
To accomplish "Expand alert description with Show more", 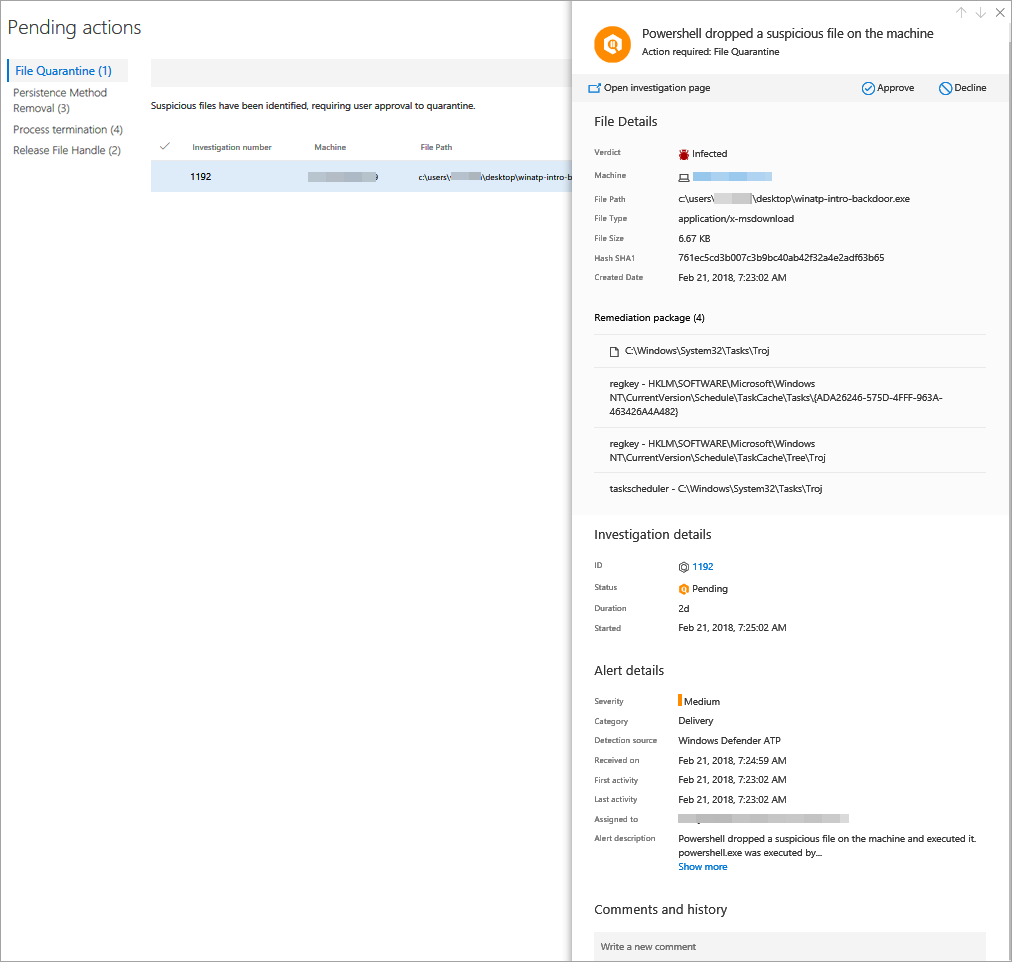I will click(x=702, y=867).
